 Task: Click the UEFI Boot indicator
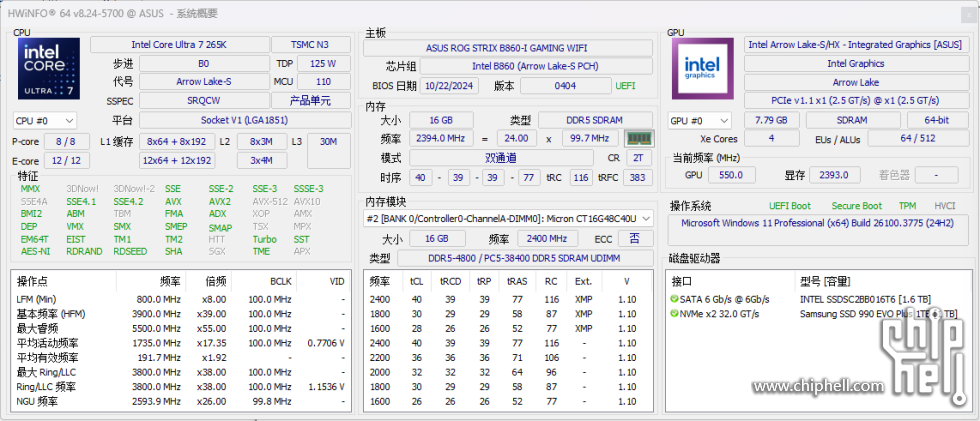790,206
